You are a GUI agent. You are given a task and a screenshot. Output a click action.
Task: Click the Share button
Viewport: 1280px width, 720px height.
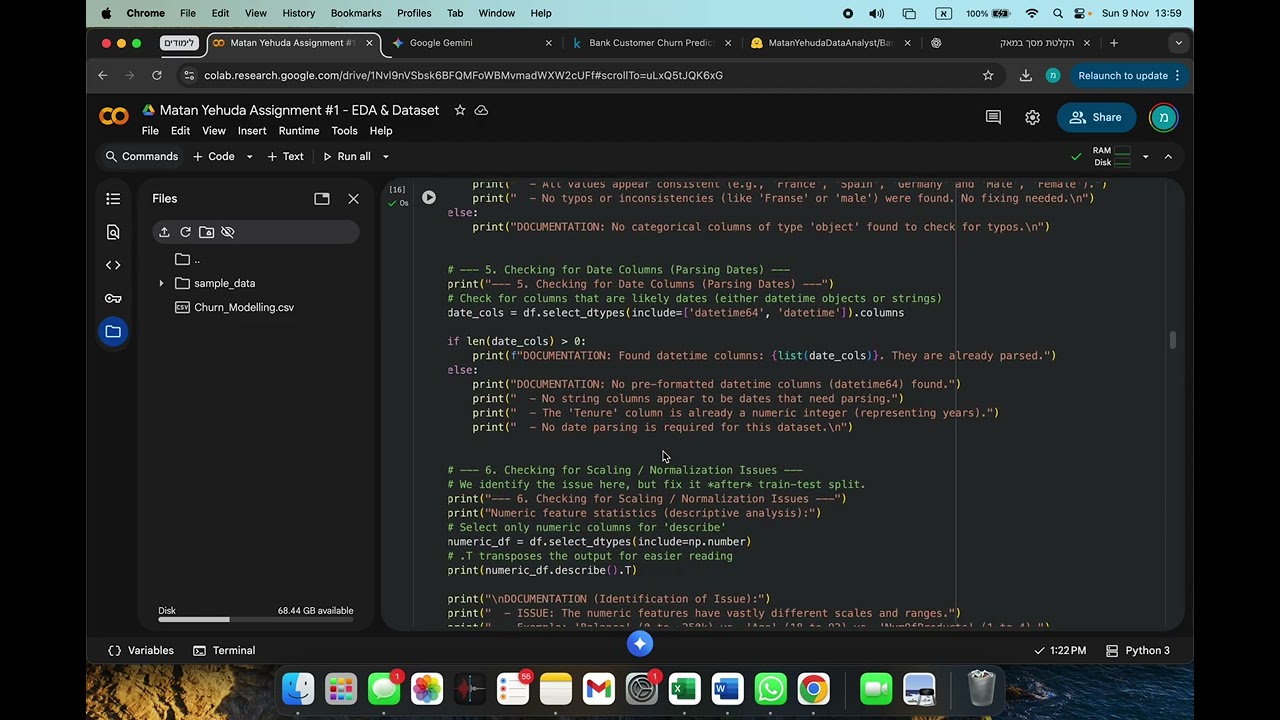coord(1096,117)
